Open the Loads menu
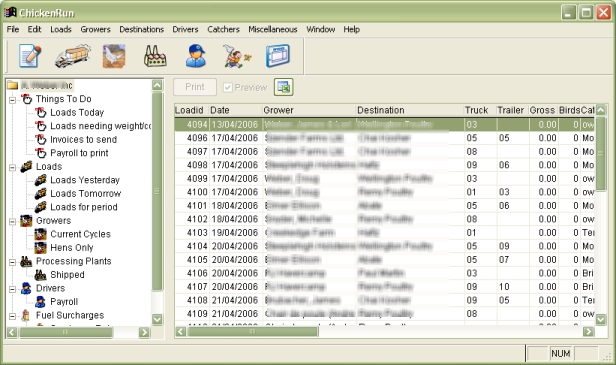The image size is (616, 365). coord(61,29)
